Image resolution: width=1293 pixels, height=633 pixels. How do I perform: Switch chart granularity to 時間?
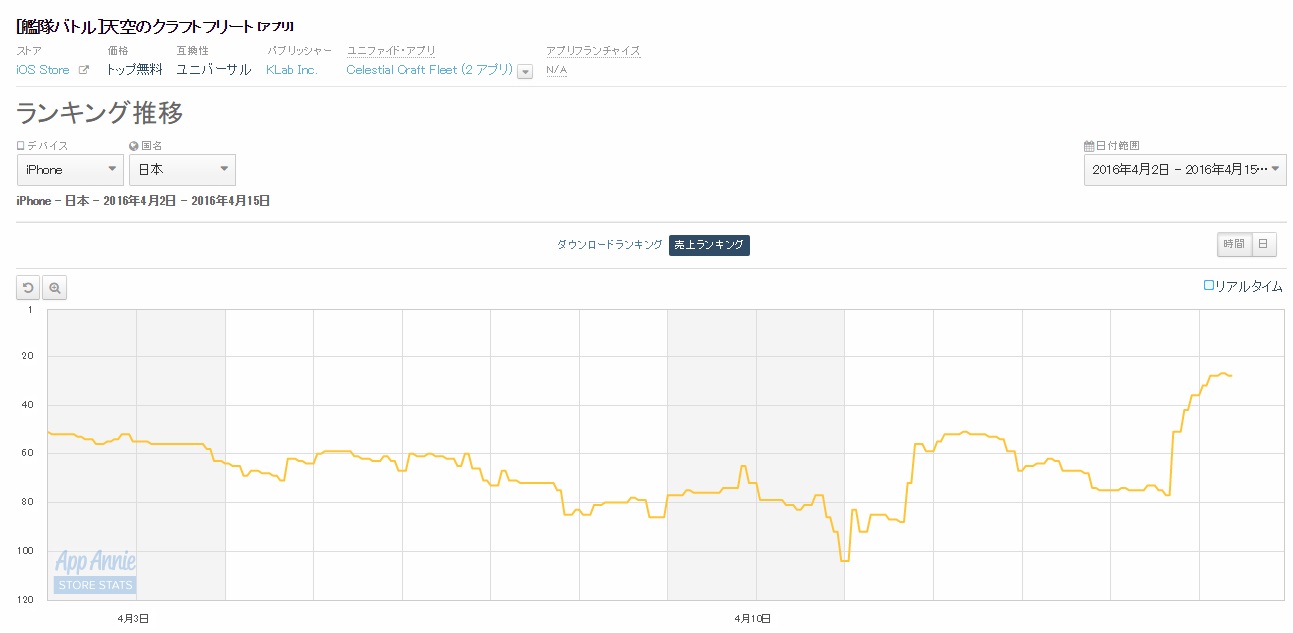(1233, 244)
